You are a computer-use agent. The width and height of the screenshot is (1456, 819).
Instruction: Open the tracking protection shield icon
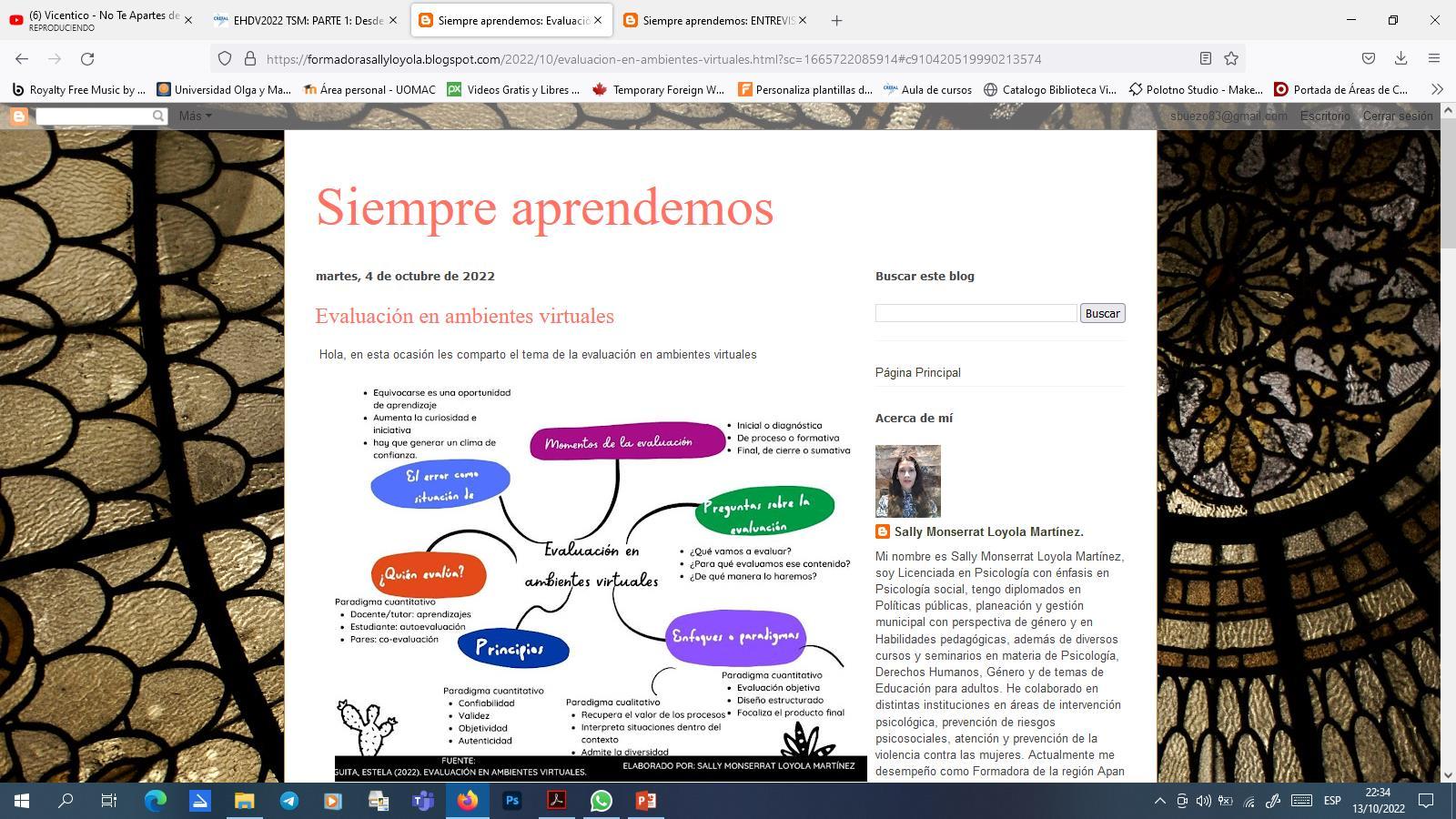(225, 58)
